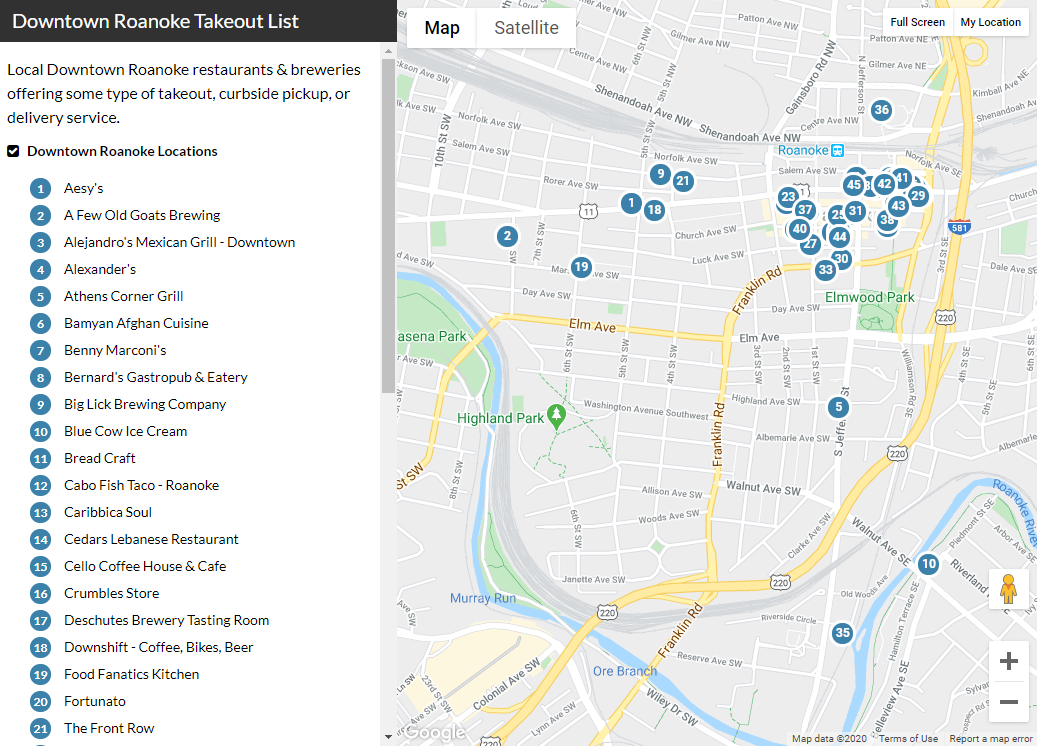Image resolution: width=1037 pixels, height=746 pixels.
Task: Select map marker 9 on Norfolk Ave
Action: coord(660,174)
